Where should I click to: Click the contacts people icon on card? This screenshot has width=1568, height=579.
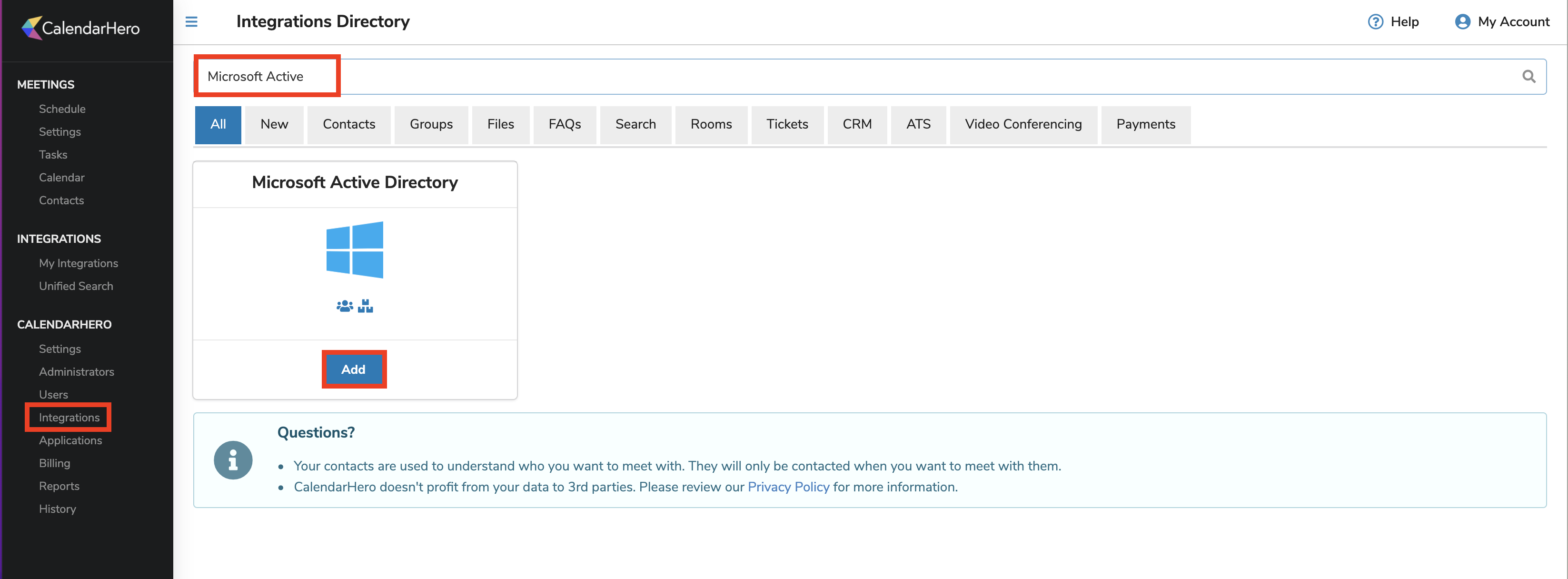pos(345,306)
